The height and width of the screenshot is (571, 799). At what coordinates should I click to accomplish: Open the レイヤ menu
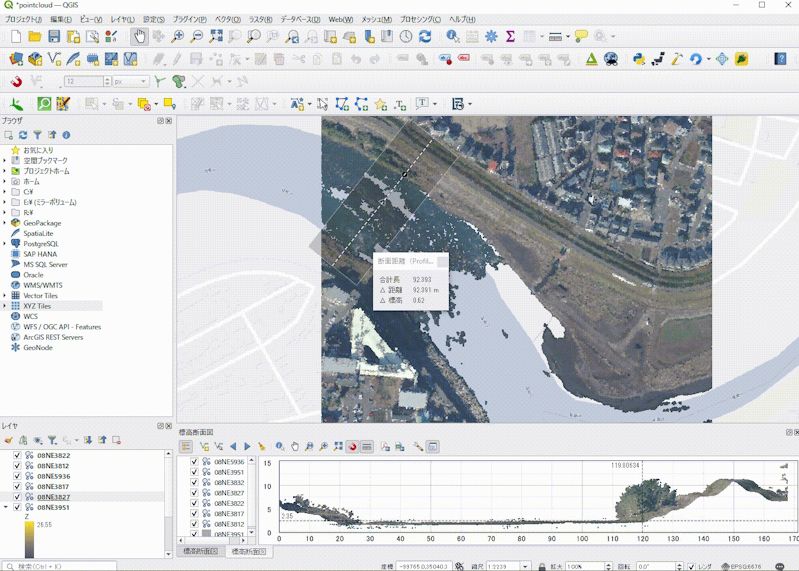point(122,19)
